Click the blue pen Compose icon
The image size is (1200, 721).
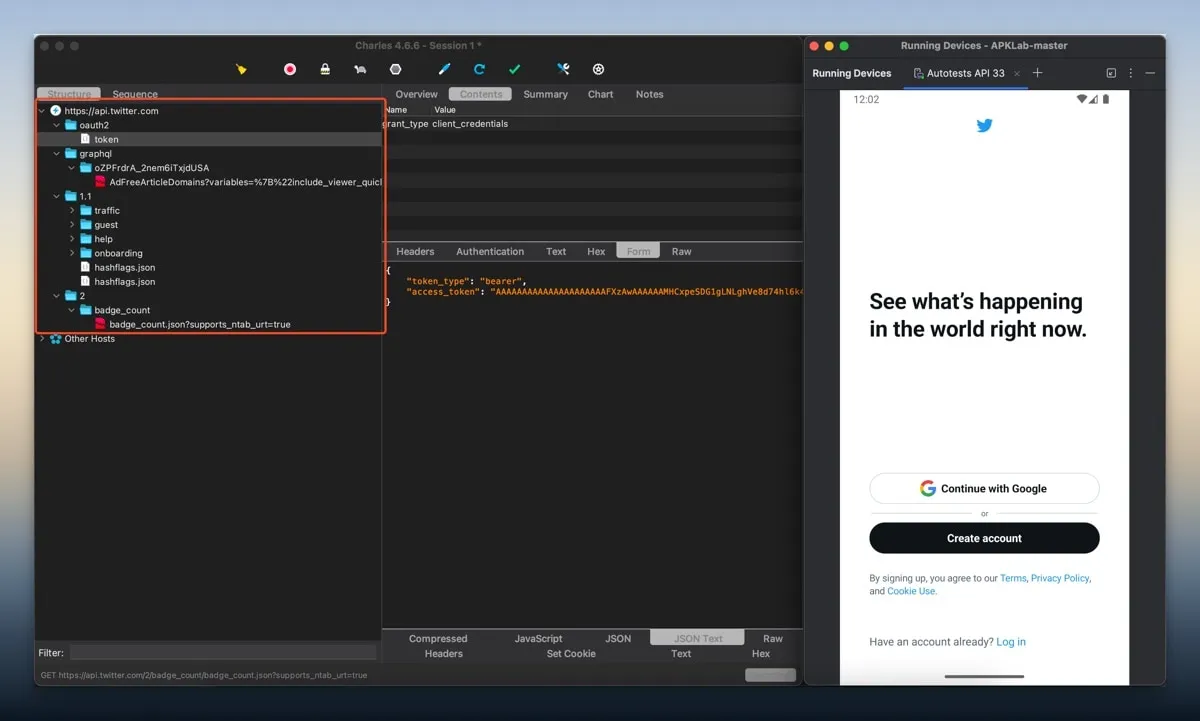(445, 69)
